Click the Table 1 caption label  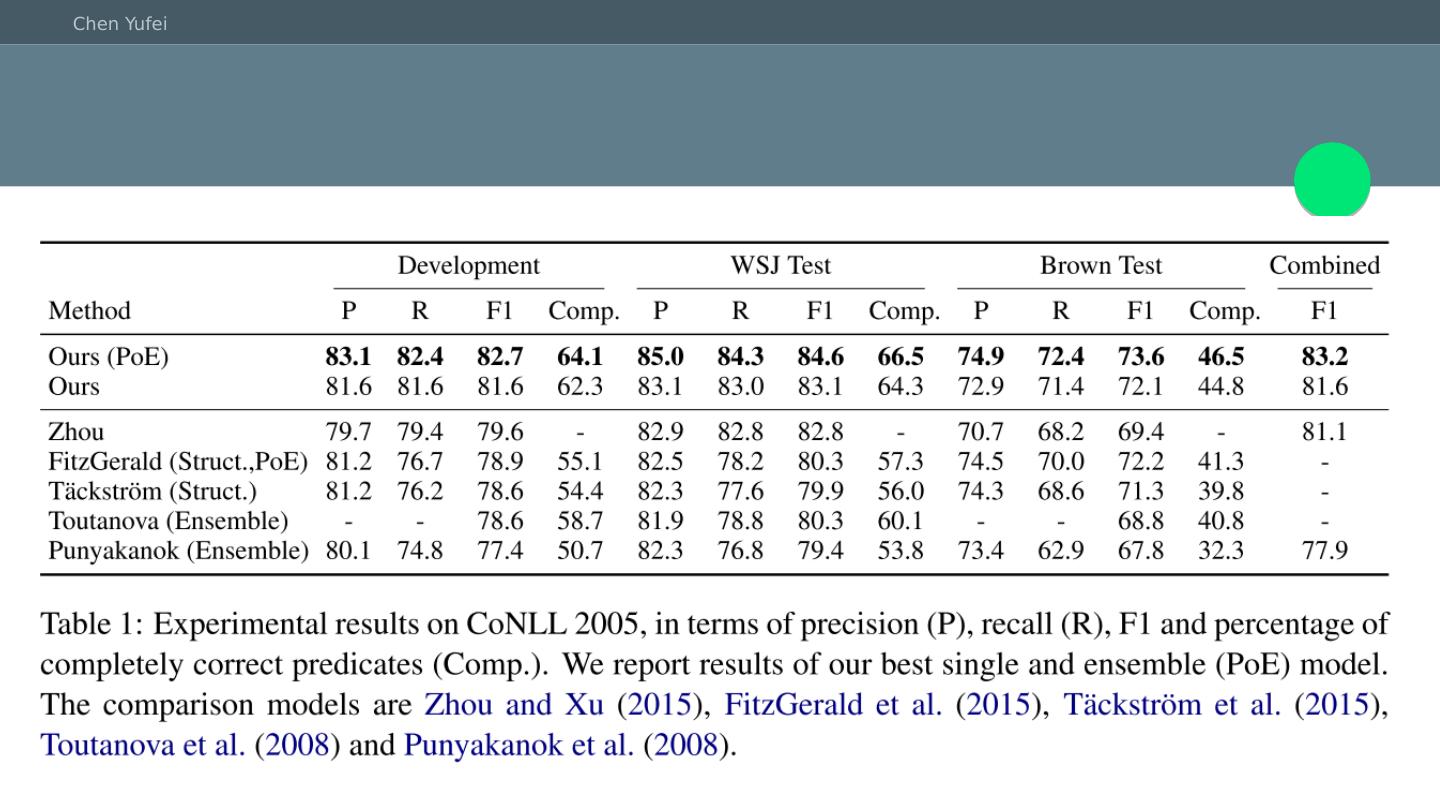tap(90, 625)
